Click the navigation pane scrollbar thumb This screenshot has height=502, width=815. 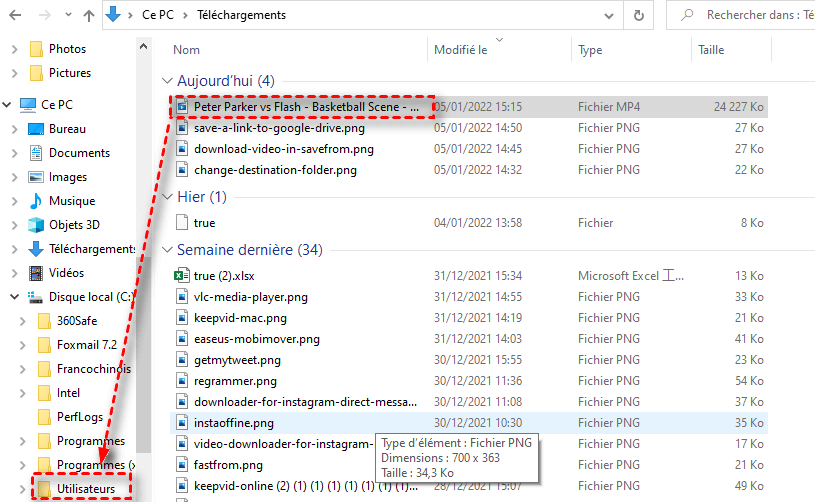point(143,353)
